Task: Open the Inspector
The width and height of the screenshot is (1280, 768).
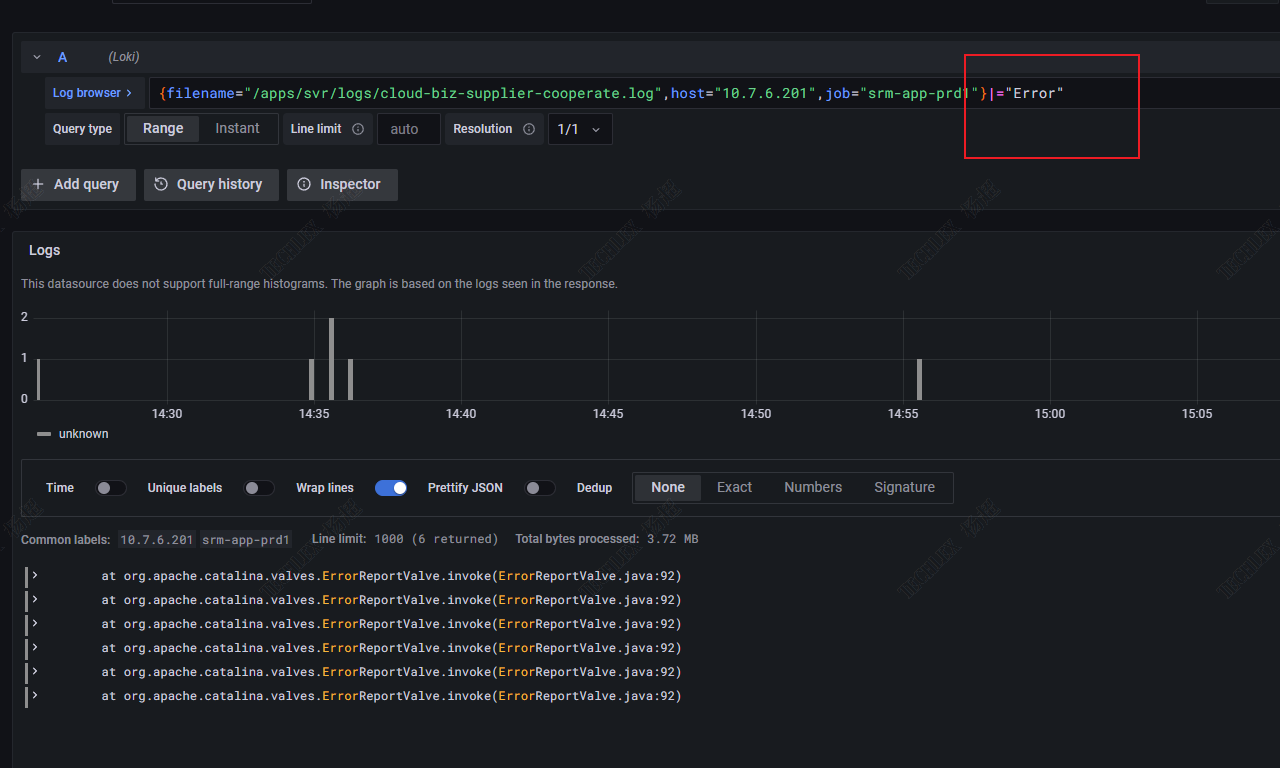Action: 342,185
